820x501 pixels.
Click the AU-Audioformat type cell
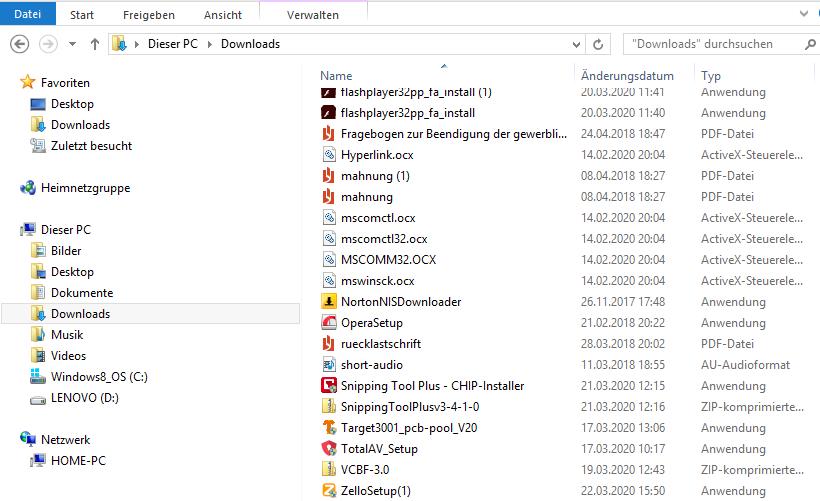745,365
